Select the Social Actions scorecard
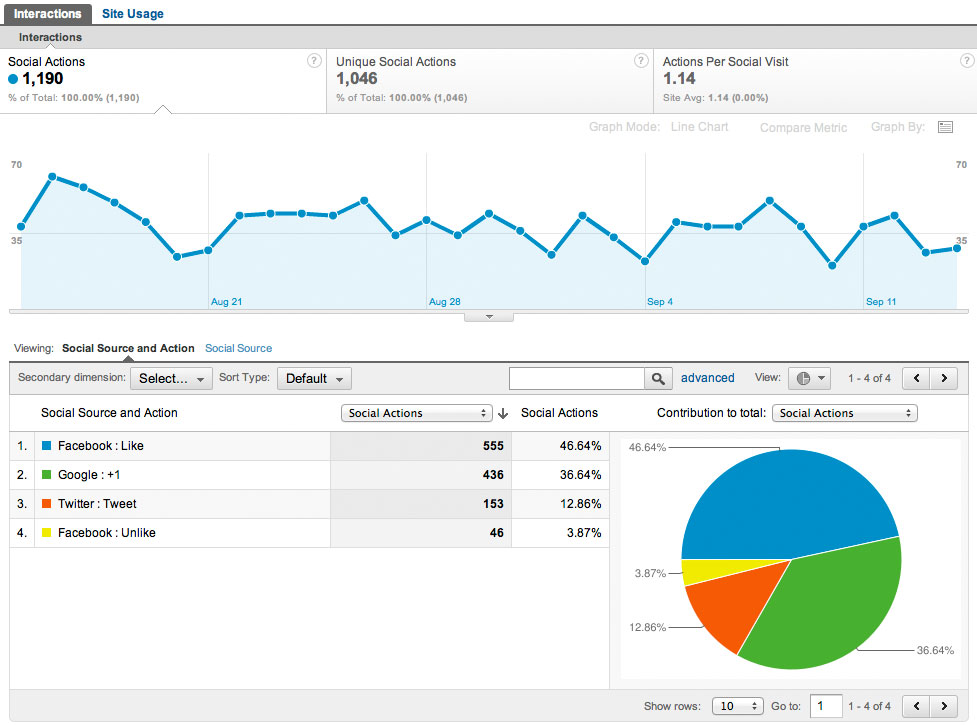977x725 pixels. pyautogui.click(x=163, y=81)
